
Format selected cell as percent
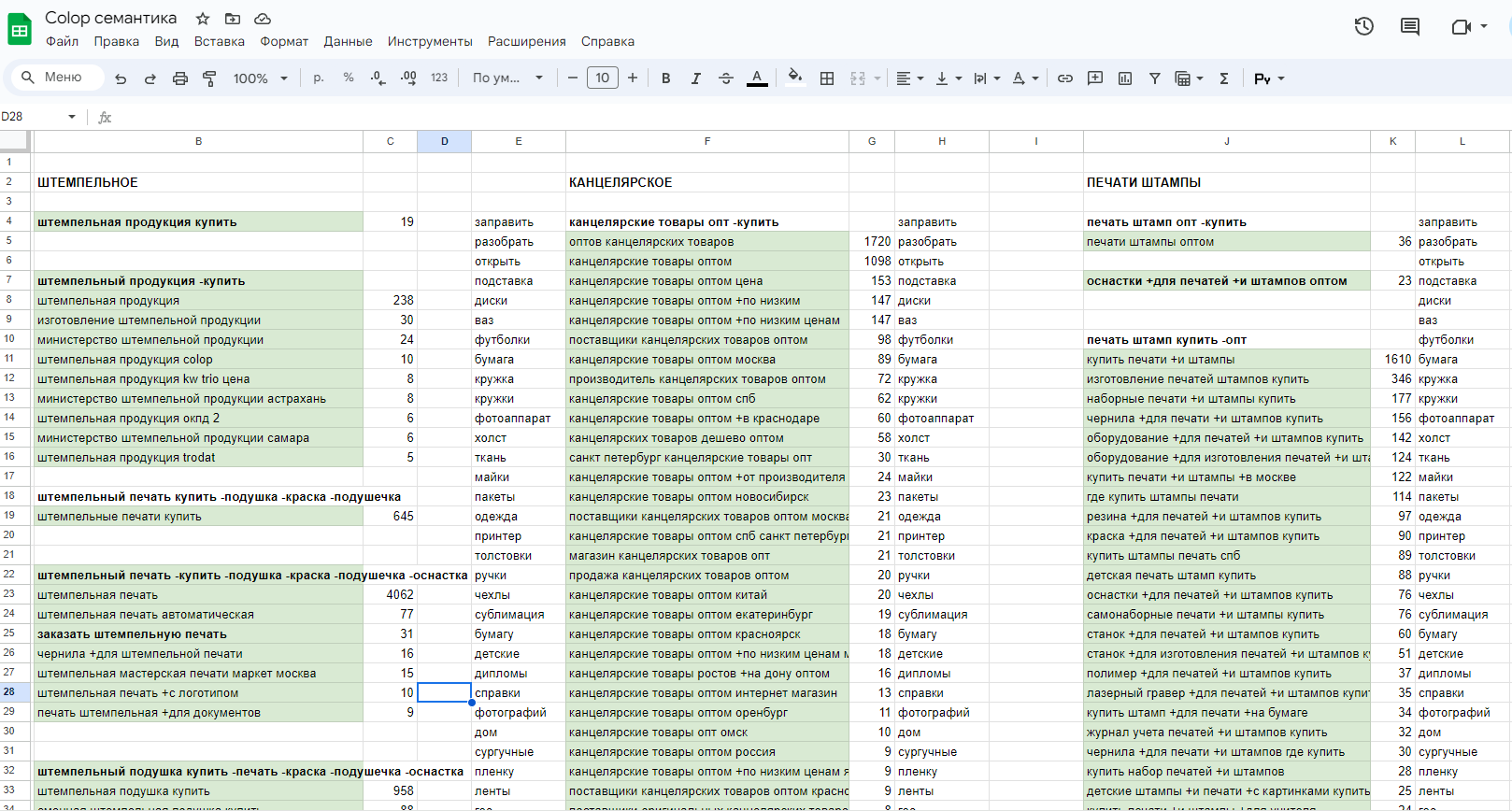click(349, 78)
